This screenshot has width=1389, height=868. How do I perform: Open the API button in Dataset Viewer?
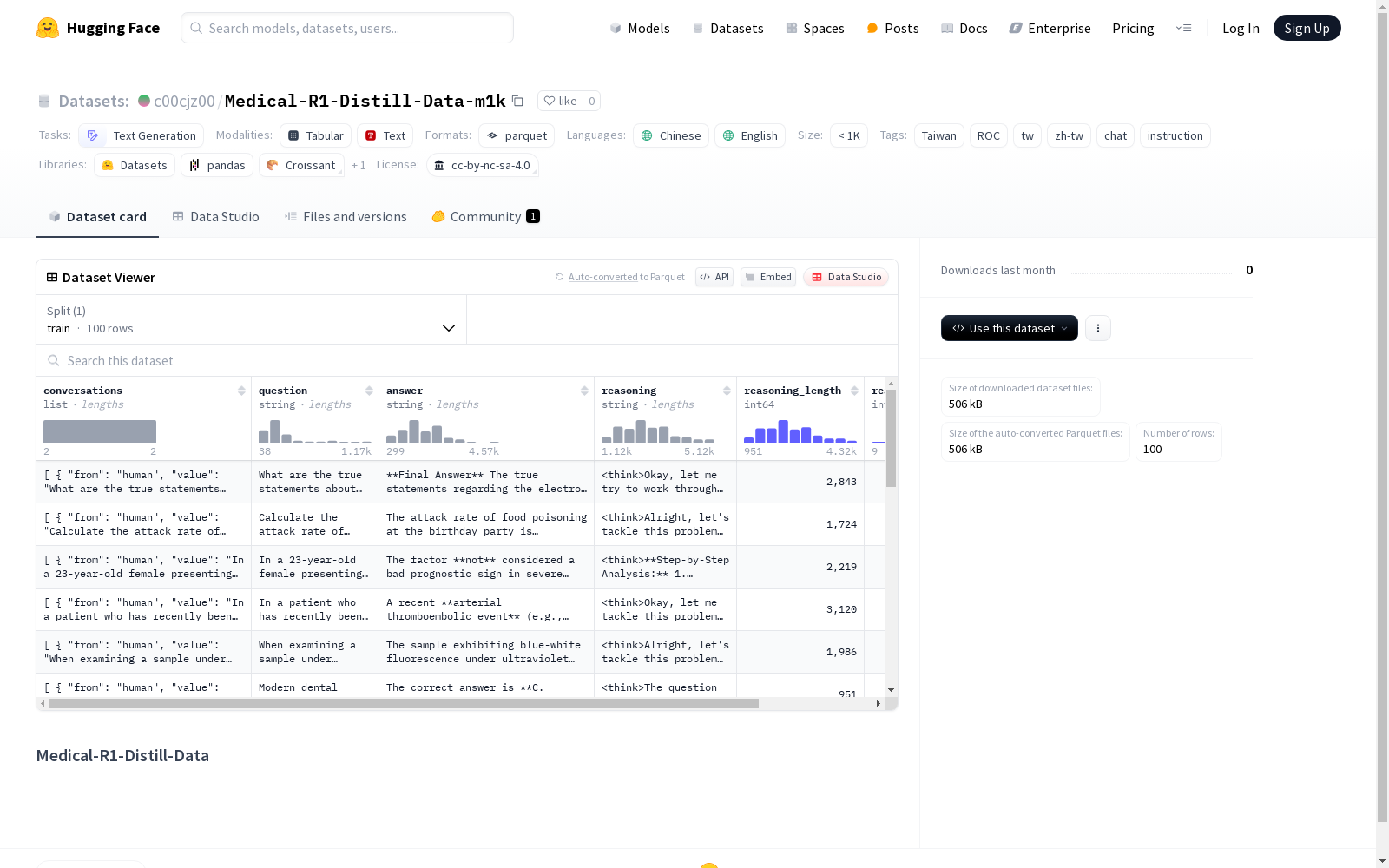(714, 277)
